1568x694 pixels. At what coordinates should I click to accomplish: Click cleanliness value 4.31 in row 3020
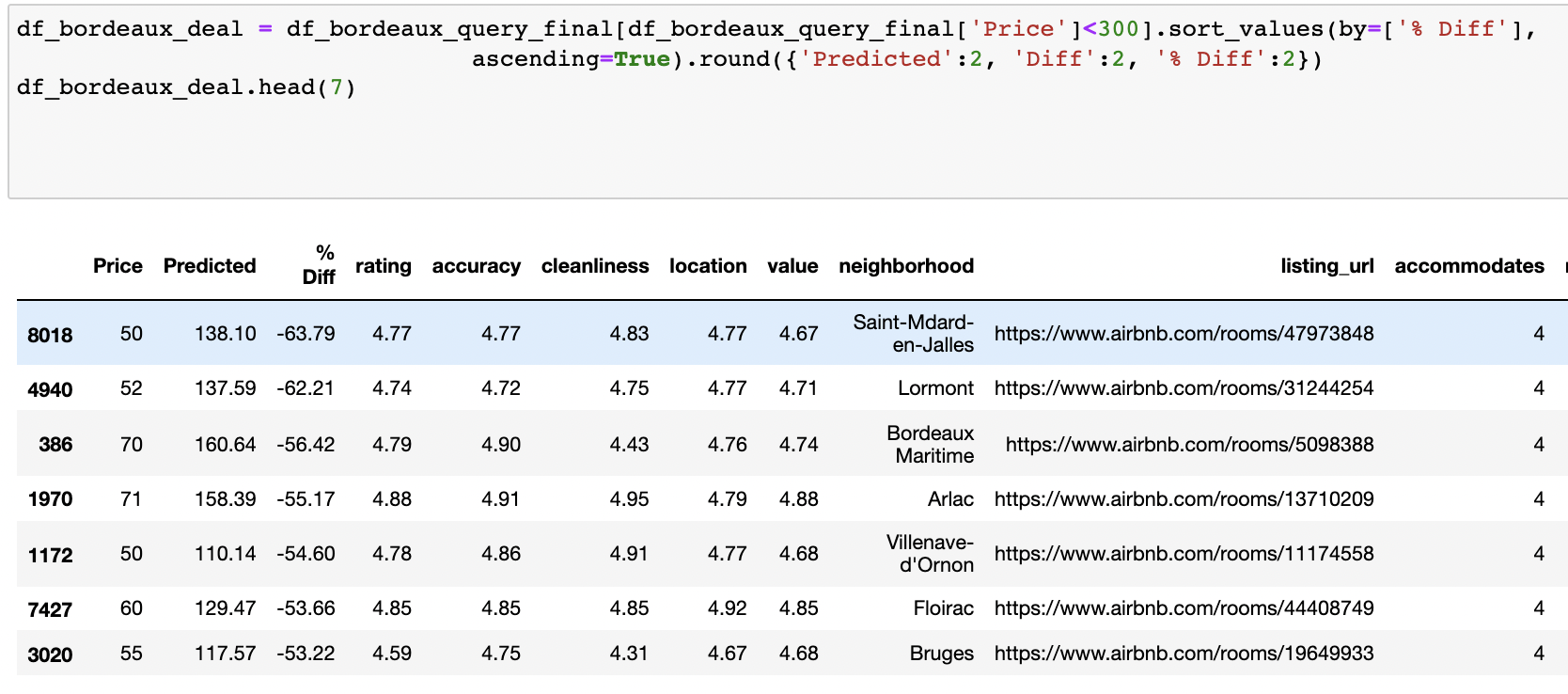[629, 654]
